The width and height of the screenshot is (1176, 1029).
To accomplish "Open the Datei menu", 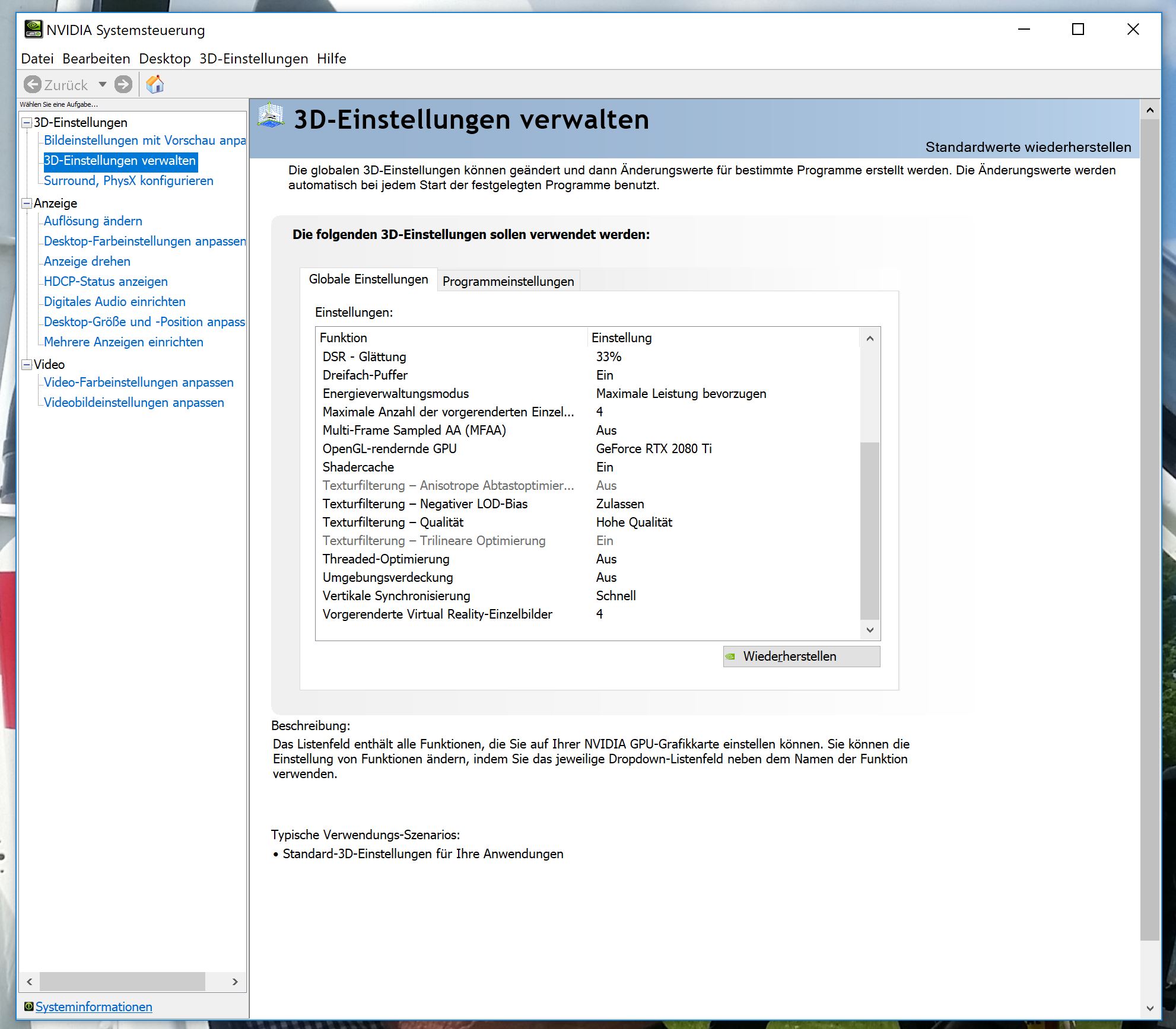I will point(37,59).
